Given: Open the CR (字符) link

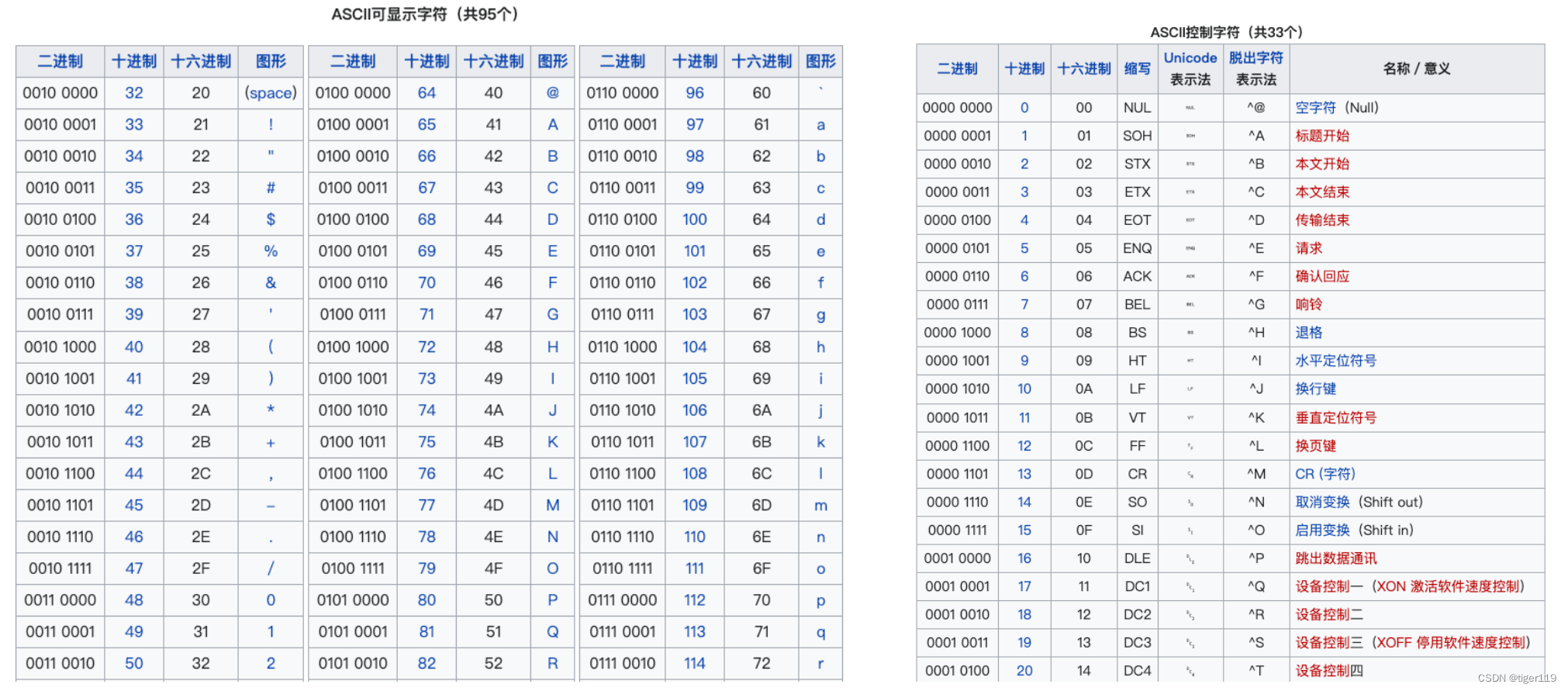Looking at the screenshot, I should tap(1325, 474).
